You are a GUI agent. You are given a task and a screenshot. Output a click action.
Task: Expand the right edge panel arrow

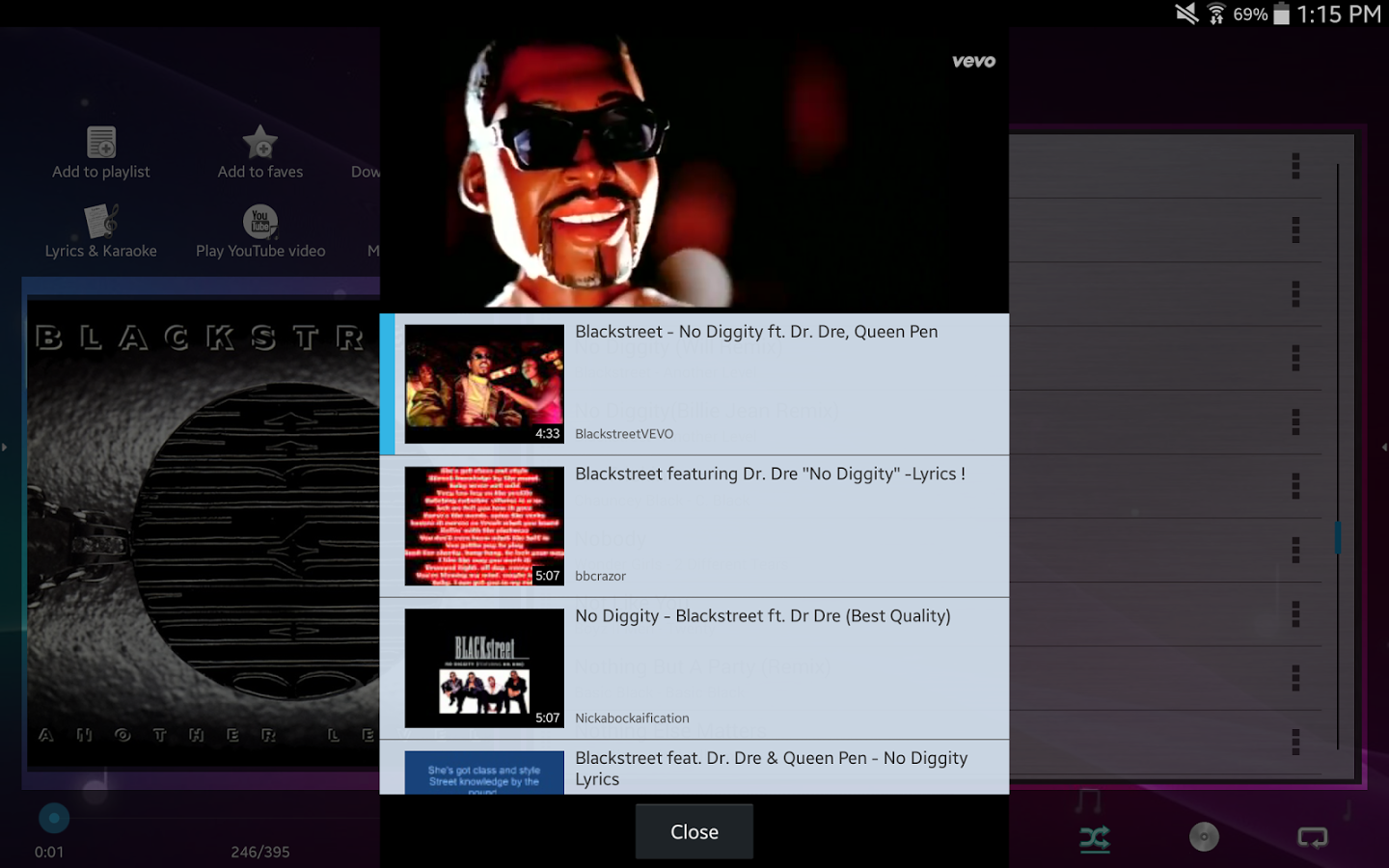click(x=1384, y=448)
